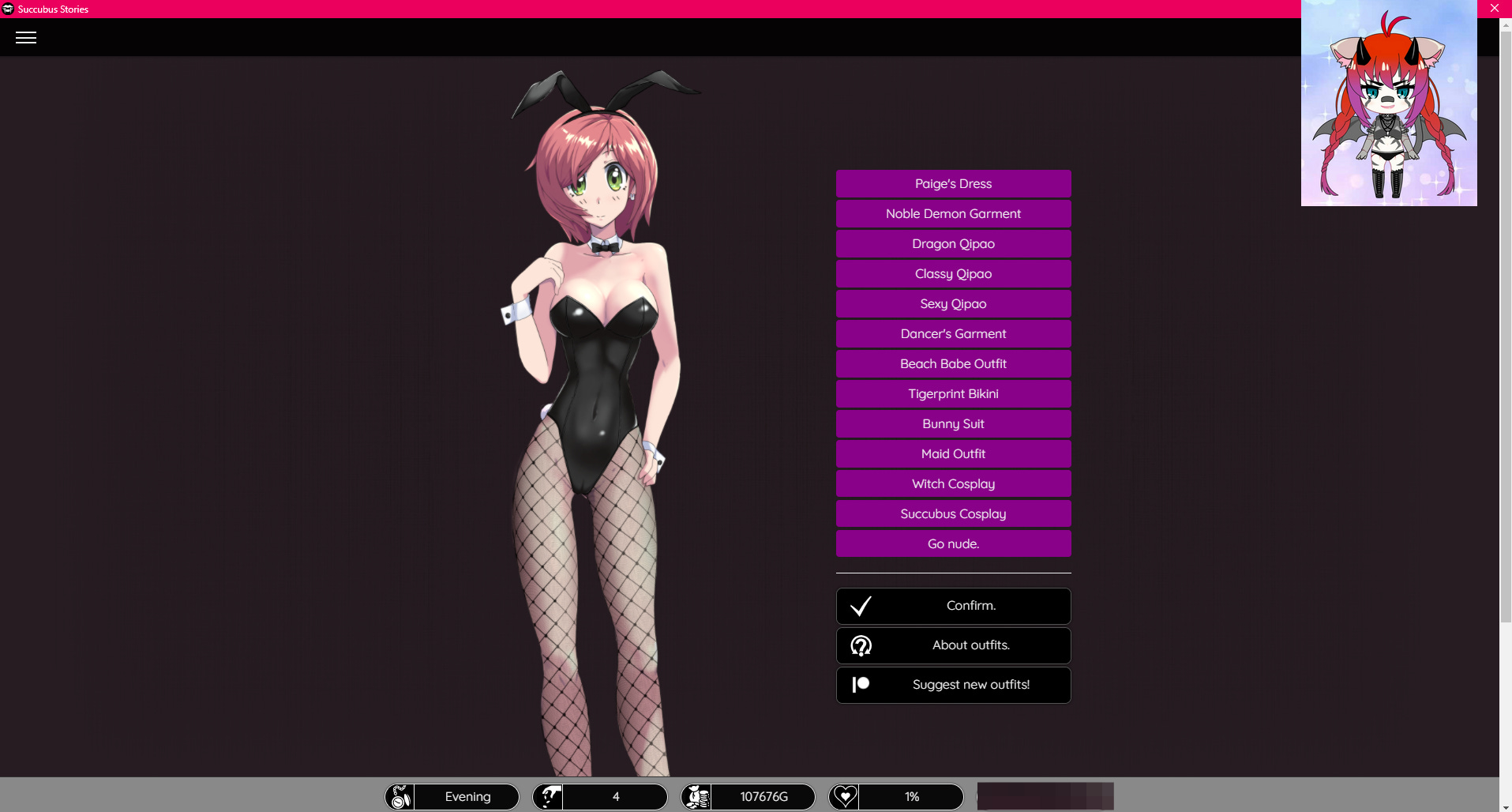Viewport: 1512px width, 812px height.
Task: Click the Succubus Stories title bar icon
Action: tap(8, 9)
